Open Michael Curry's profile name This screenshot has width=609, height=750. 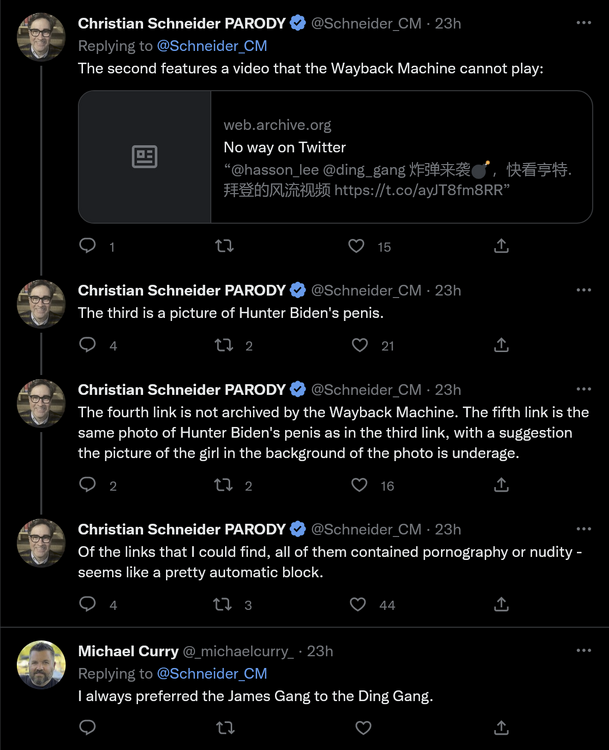128,651
